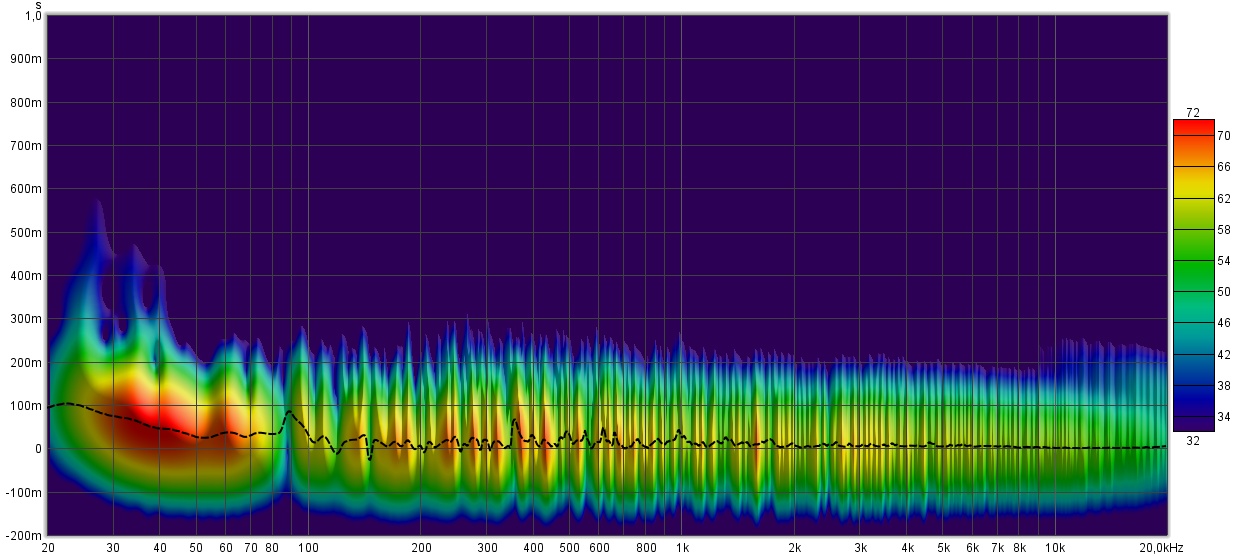Click the 20 frequency axis label
The width and height of the screenshot is (1249, 556).
[48, 548]
